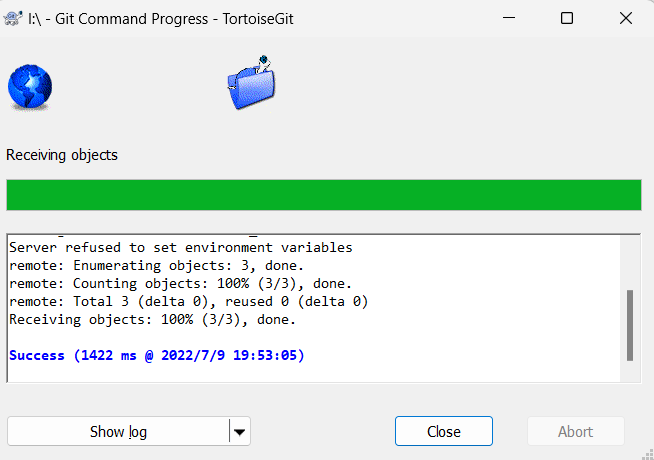
Task: Click the "remote: Counting objects" log line
Action: point(180,283)
